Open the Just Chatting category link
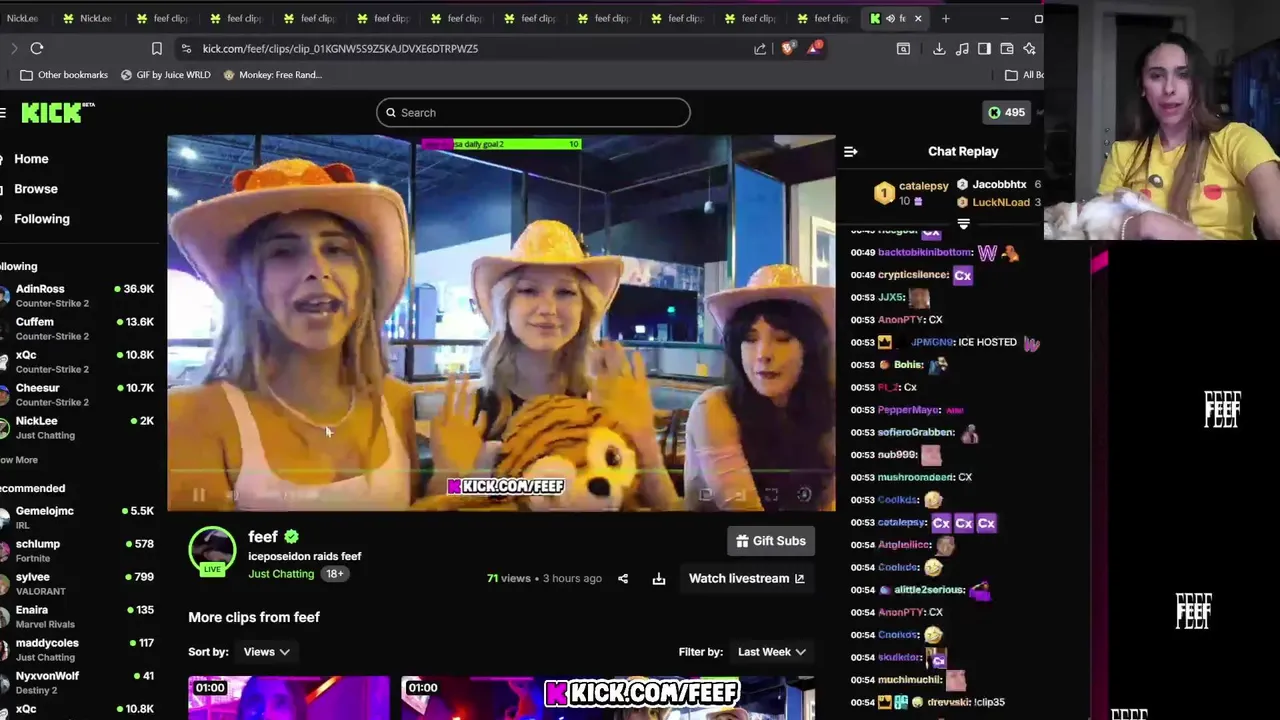 click(x=281, y=574)
